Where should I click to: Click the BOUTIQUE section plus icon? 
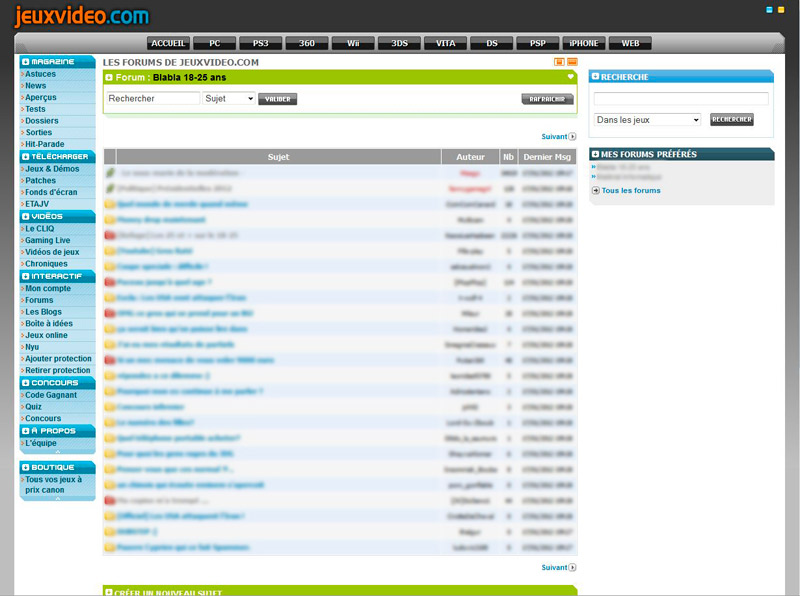(26, 467)
